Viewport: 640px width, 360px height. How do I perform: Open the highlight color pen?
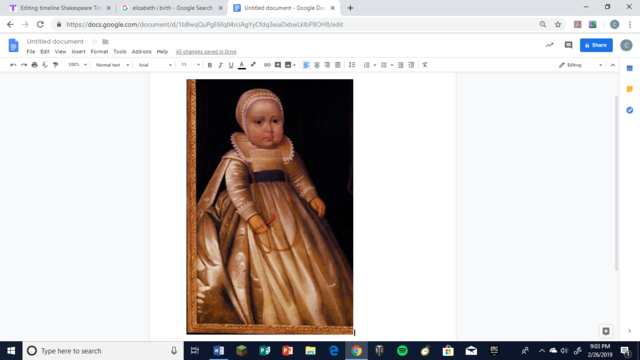(x=253, y=65)
